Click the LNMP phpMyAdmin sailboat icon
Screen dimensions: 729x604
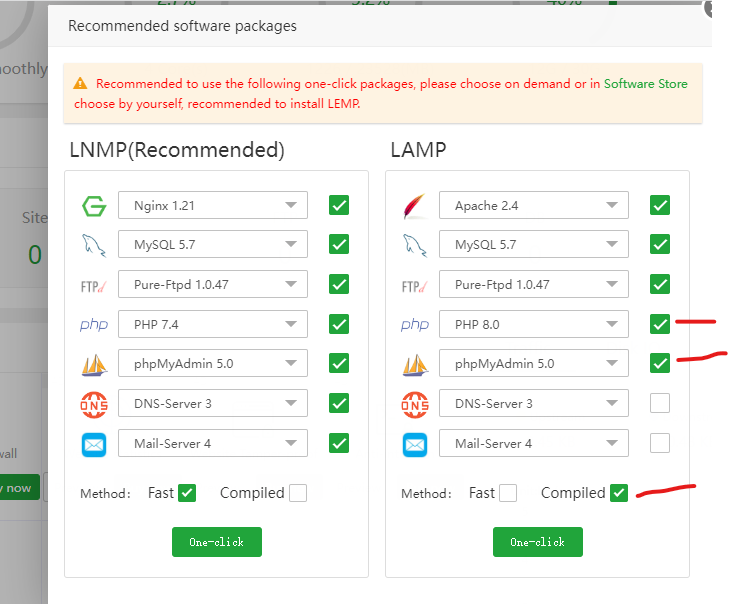(94, 364)
